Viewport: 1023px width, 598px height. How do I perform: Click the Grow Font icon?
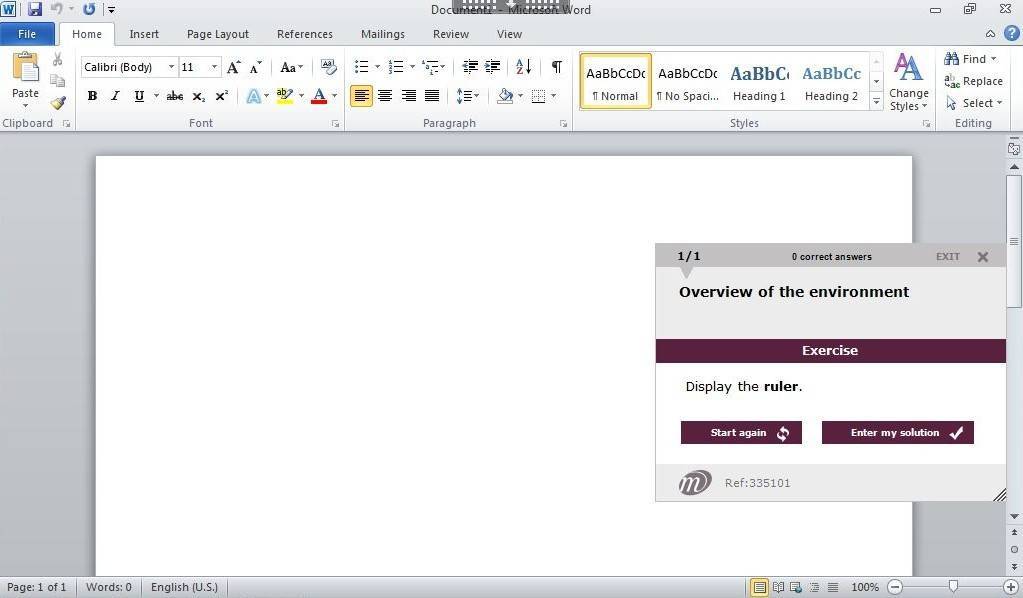[233, 67]
